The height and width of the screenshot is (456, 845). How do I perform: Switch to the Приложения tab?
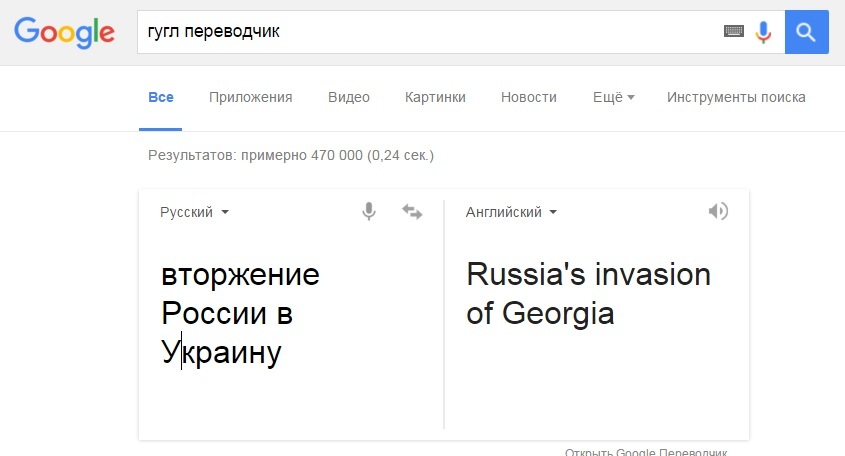click(250, 97)
